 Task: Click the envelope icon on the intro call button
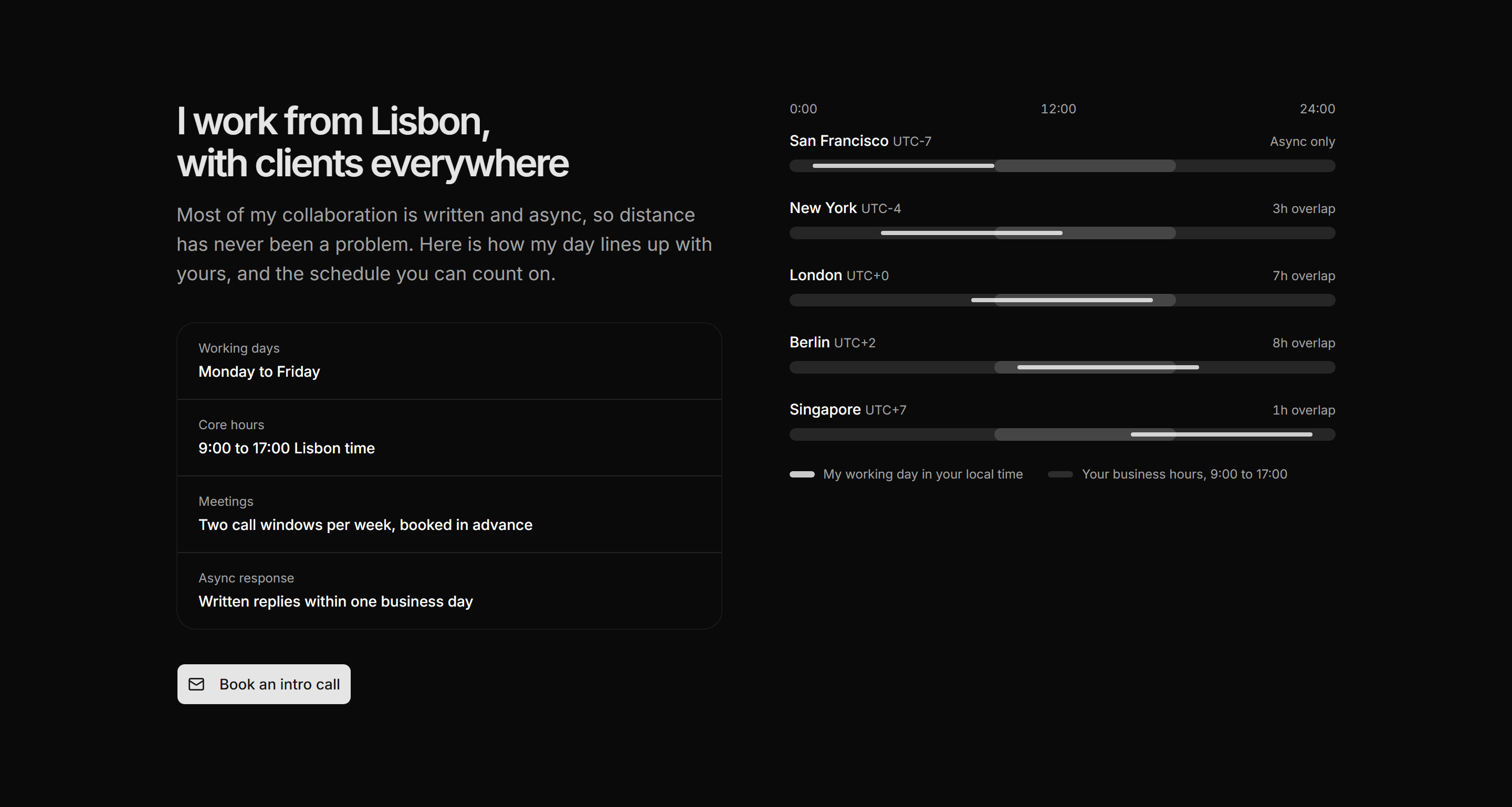[x=196, y=684]
